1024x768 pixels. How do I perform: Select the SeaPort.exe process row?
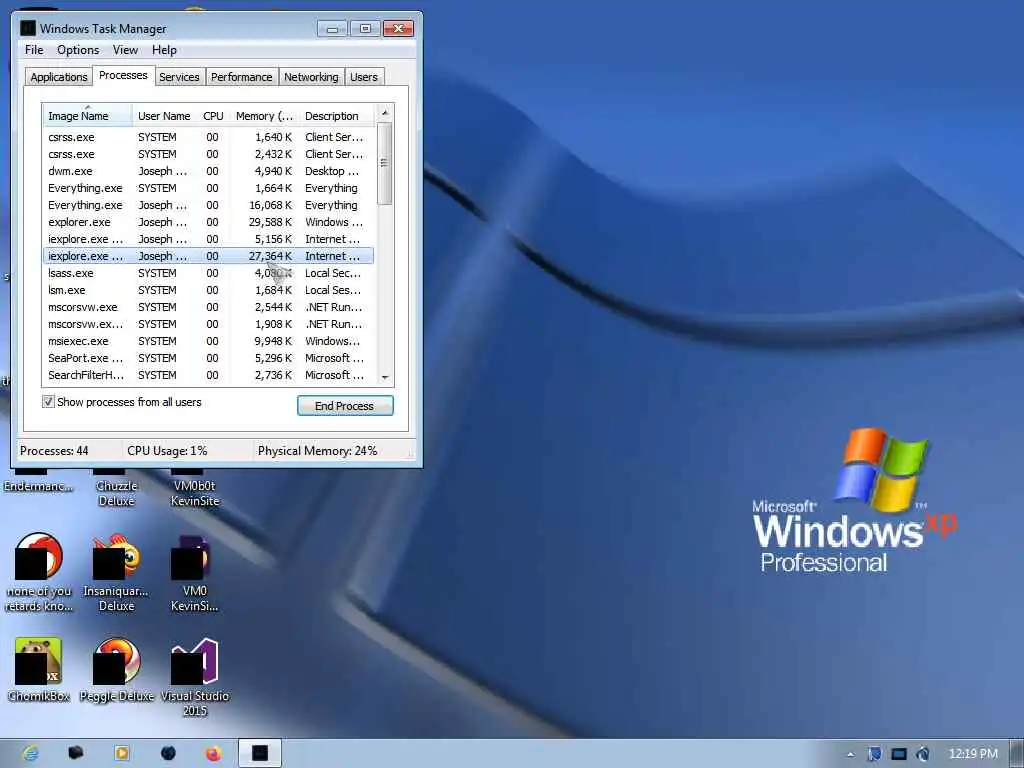[209, 358]
